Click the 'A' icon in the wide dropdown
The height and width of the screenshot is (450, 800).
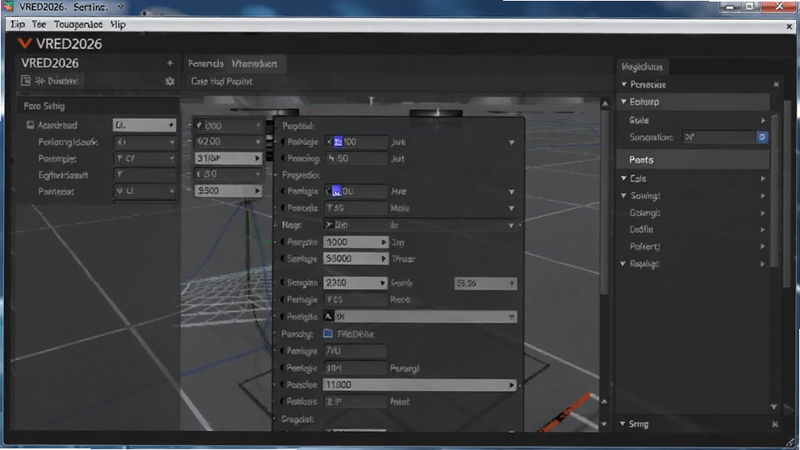pos(329,316)
